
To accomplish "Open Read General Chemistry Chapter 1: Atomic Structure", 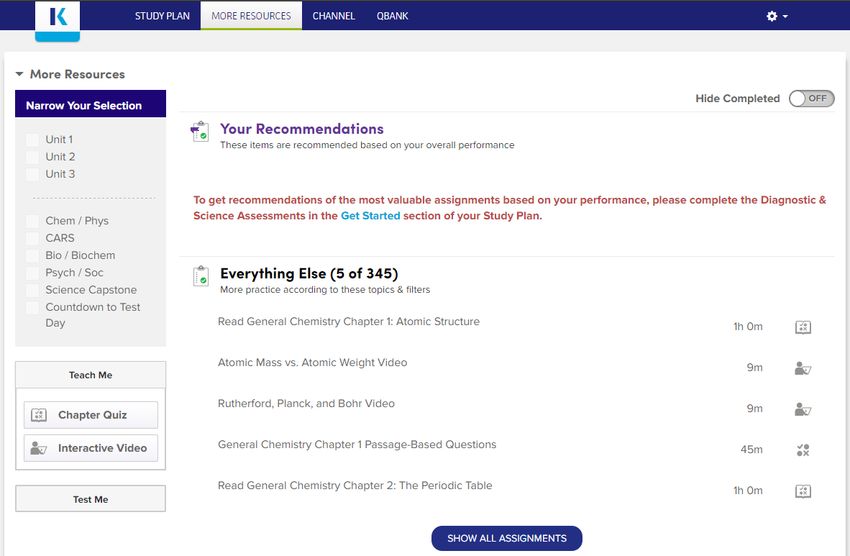I will (349, 321).
